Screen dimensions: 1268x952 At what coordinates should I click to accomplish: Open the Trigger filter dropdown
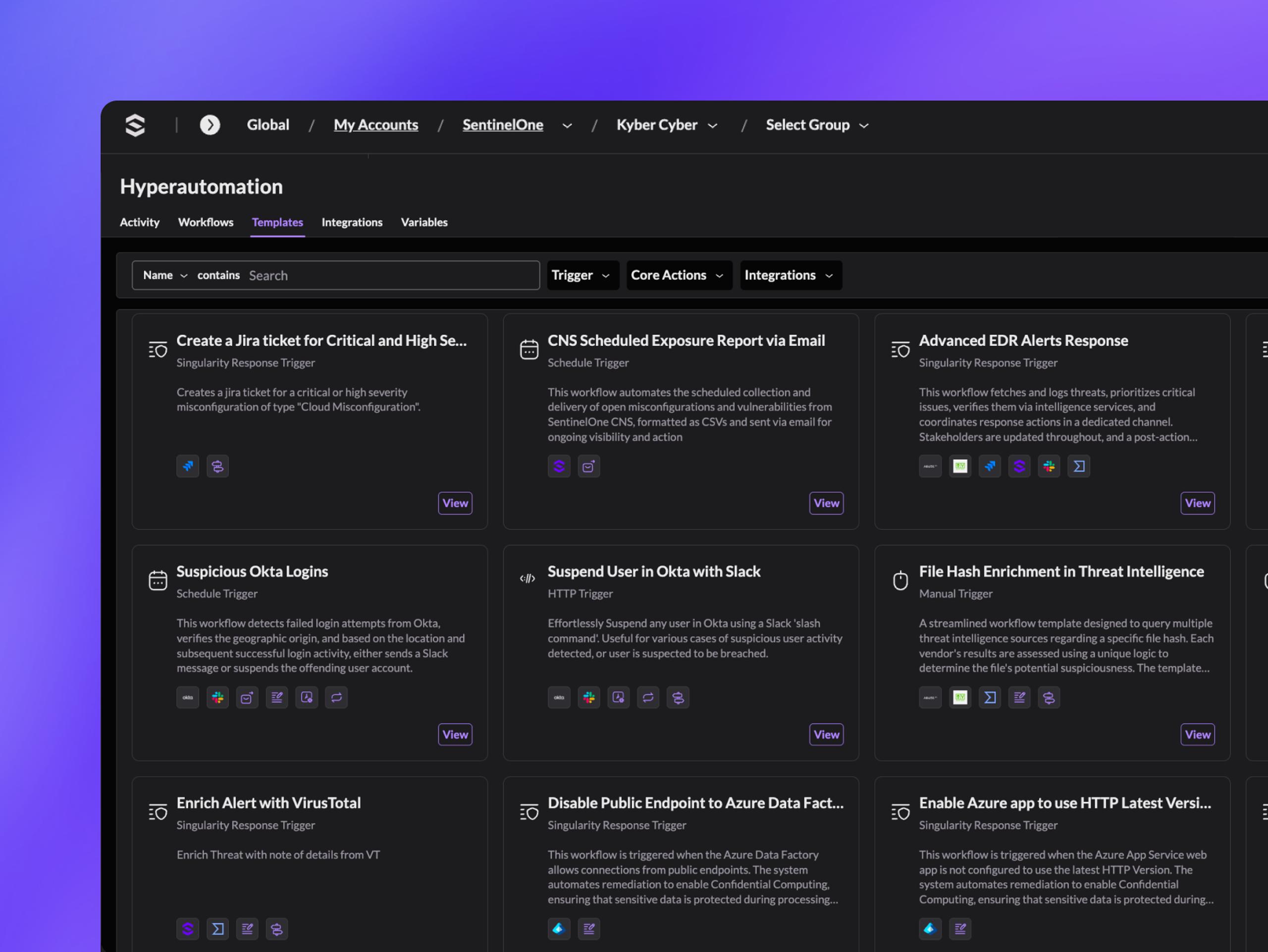pyautogui.click(x=582, y=275)
